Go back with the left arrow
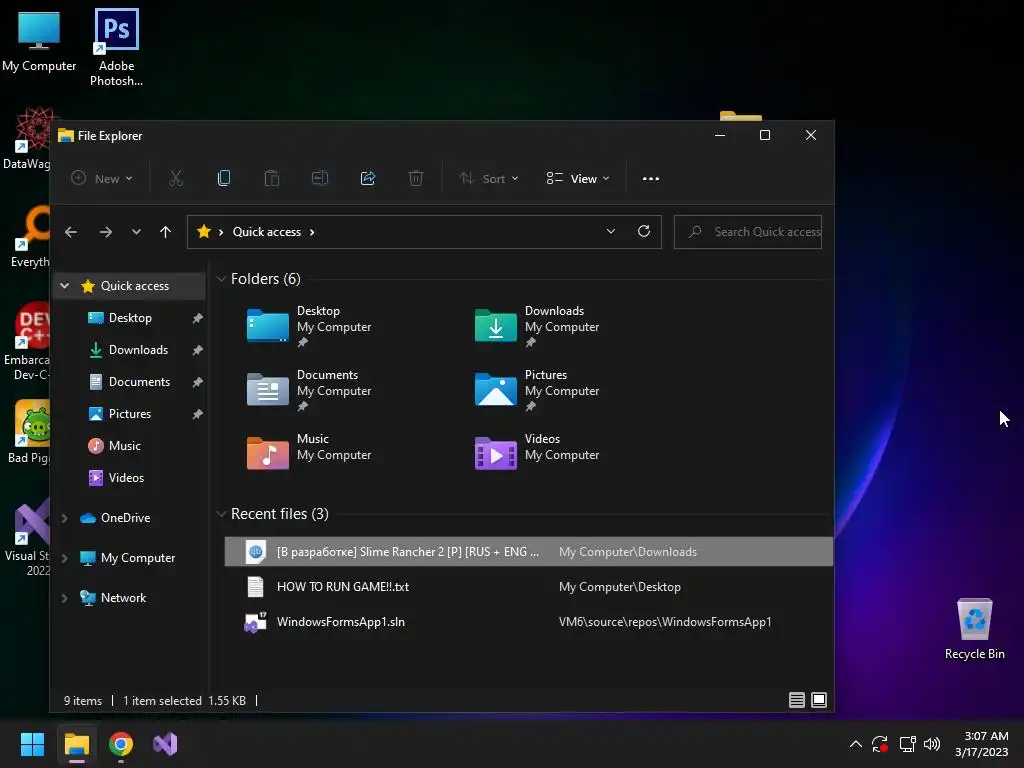This screenshot has width=1024, height=768. point(71,232)
